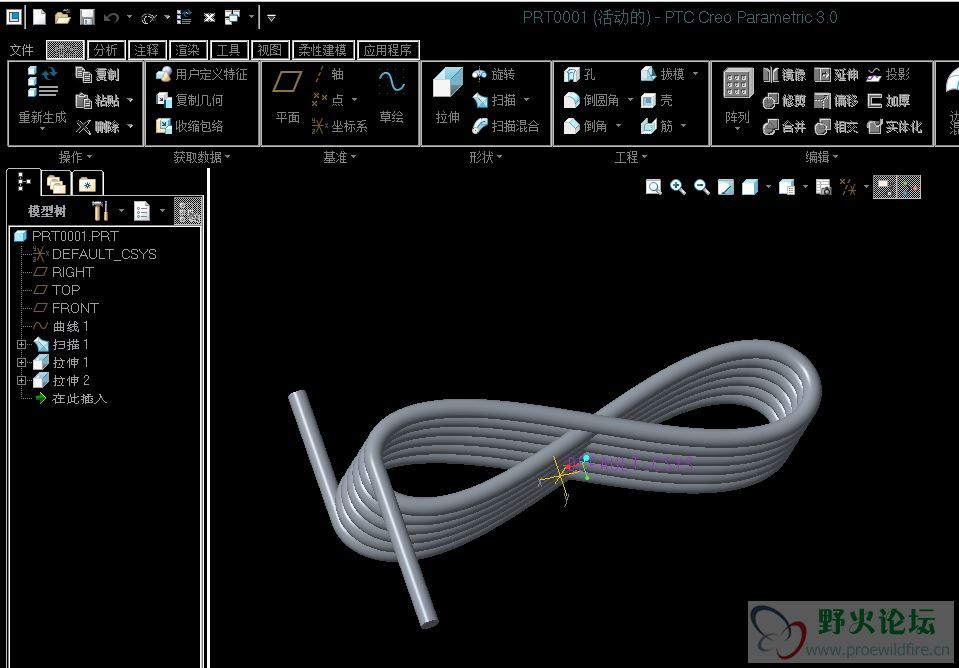
Task: Select the 扫描混合 Swept Blend tool
Action: pos(506,126)
